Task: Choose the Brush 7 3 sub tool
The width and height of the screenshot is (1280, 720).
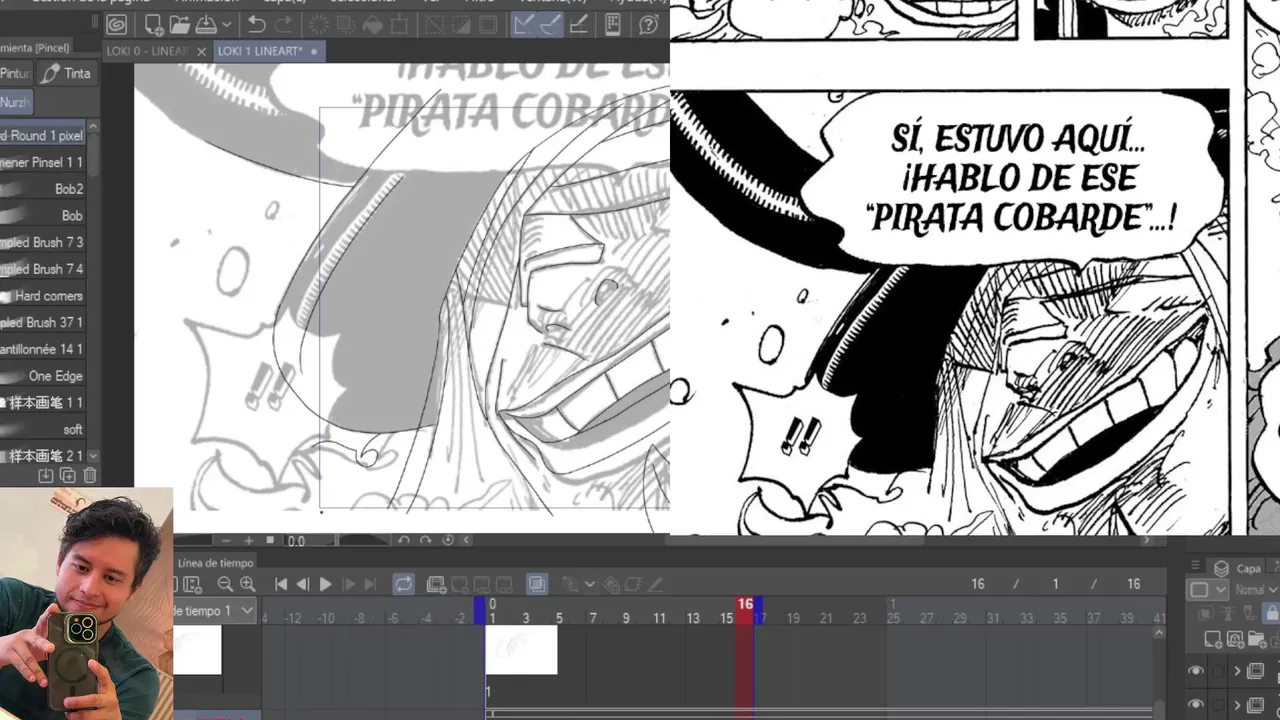Action: click(x=43, y=242)
